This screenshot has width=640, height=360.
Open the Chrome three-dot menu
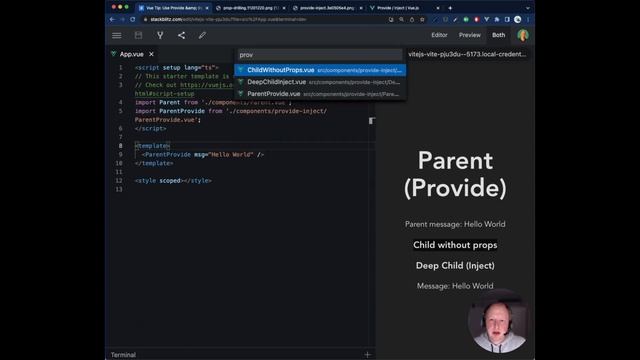click(528, 19)
